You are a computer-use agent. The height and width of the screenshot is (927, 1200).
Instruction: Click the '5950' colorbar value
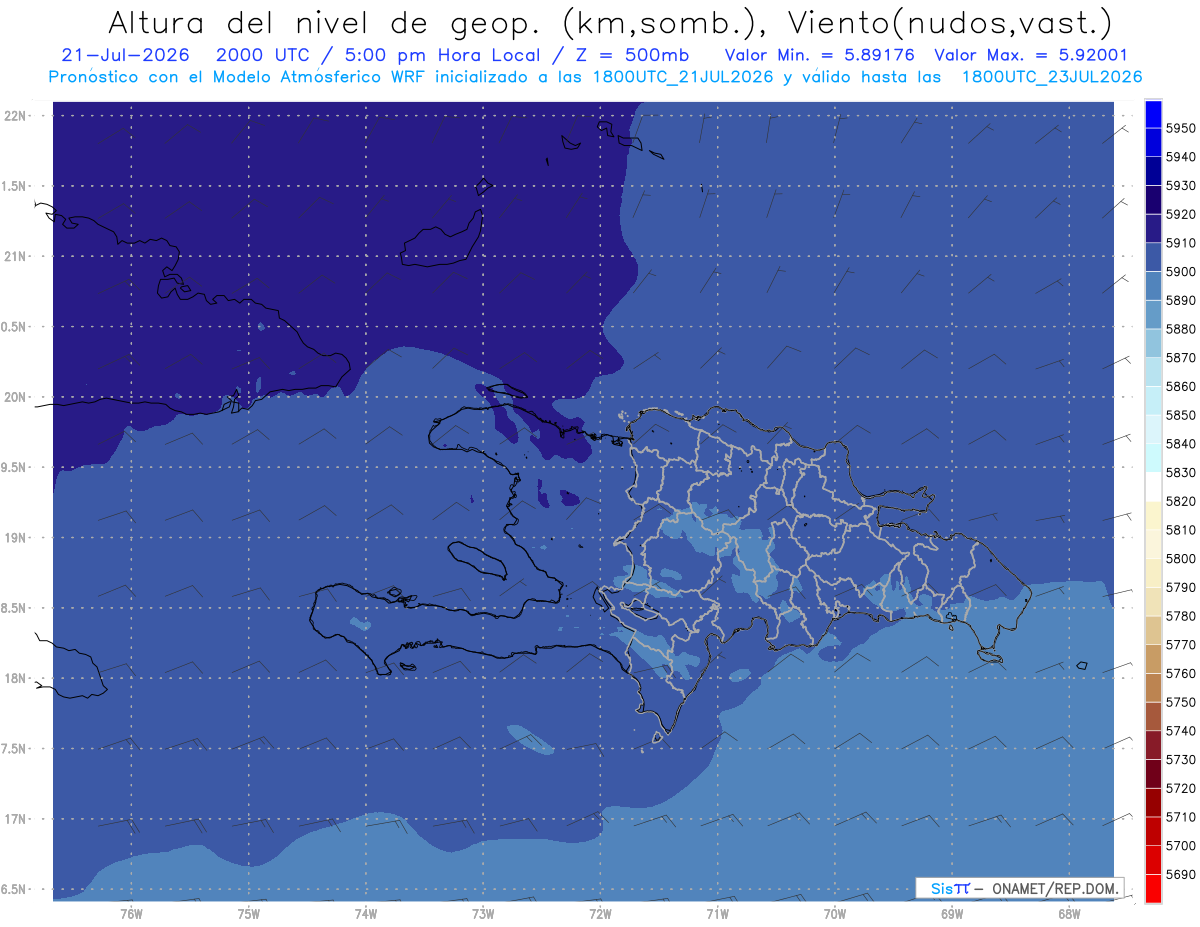(1180, 128)
